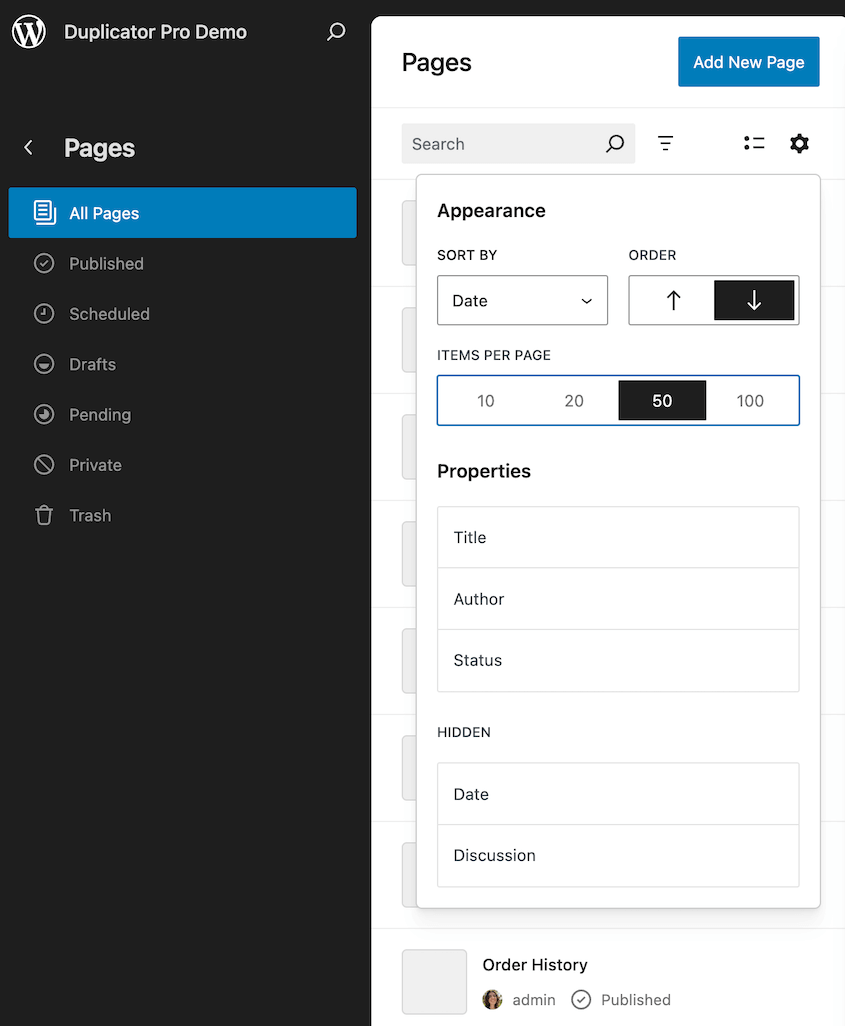This screenshot has width=845, height=1026.
Task: Click the Published status icon on Order History
Action: click(581, 999)
